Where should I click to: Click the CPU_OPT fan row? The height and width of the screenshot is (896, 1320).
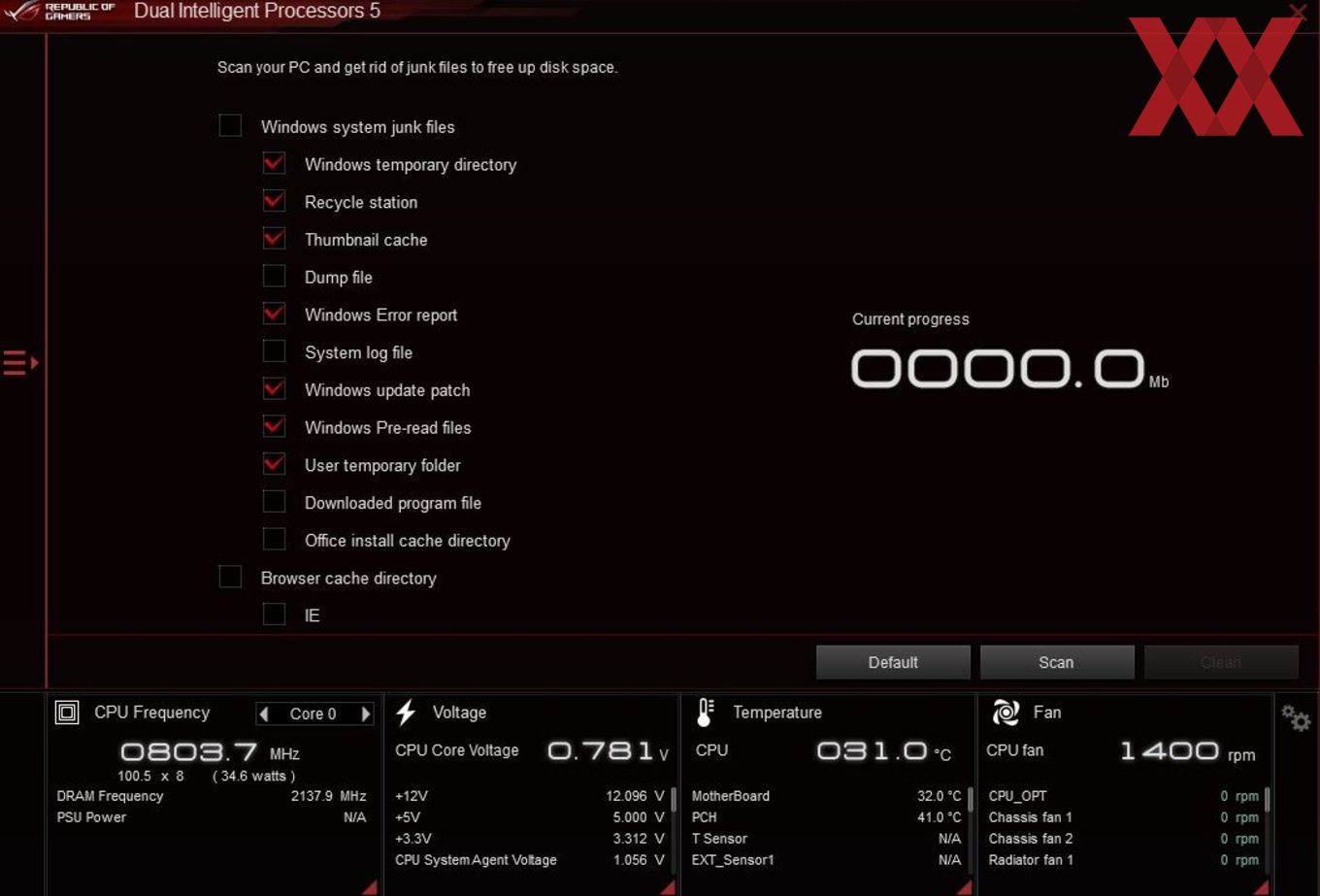(1123, 796)
